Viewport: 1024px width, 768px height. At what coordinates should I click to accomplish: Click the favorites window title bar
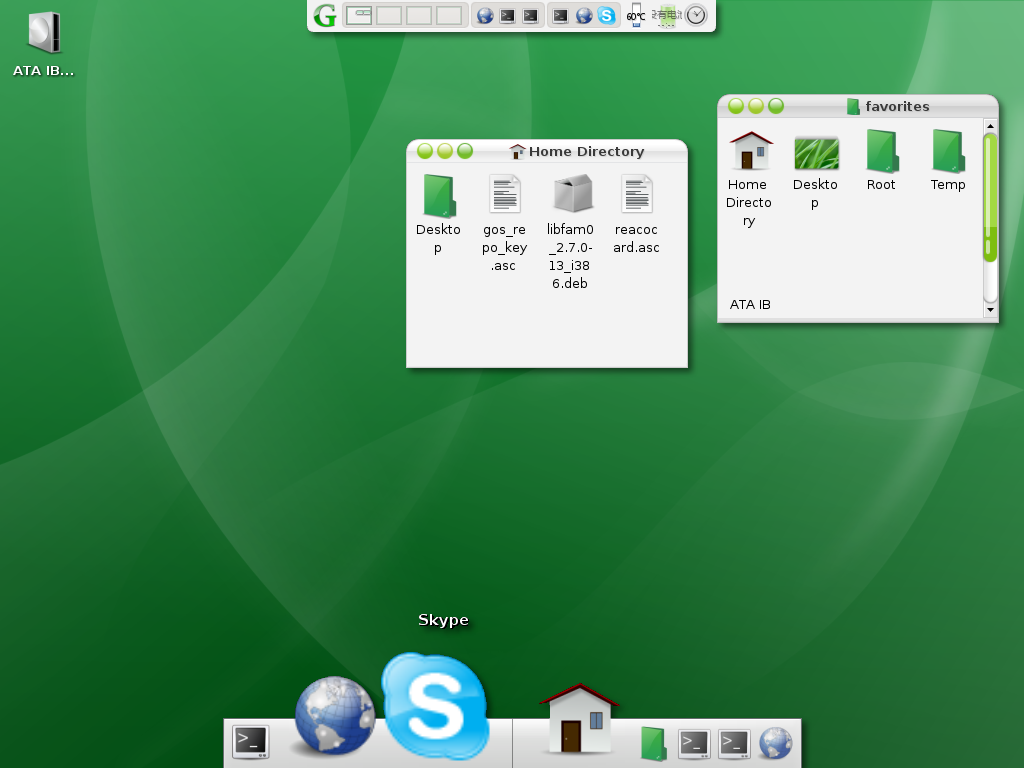(x=858, y=106)
